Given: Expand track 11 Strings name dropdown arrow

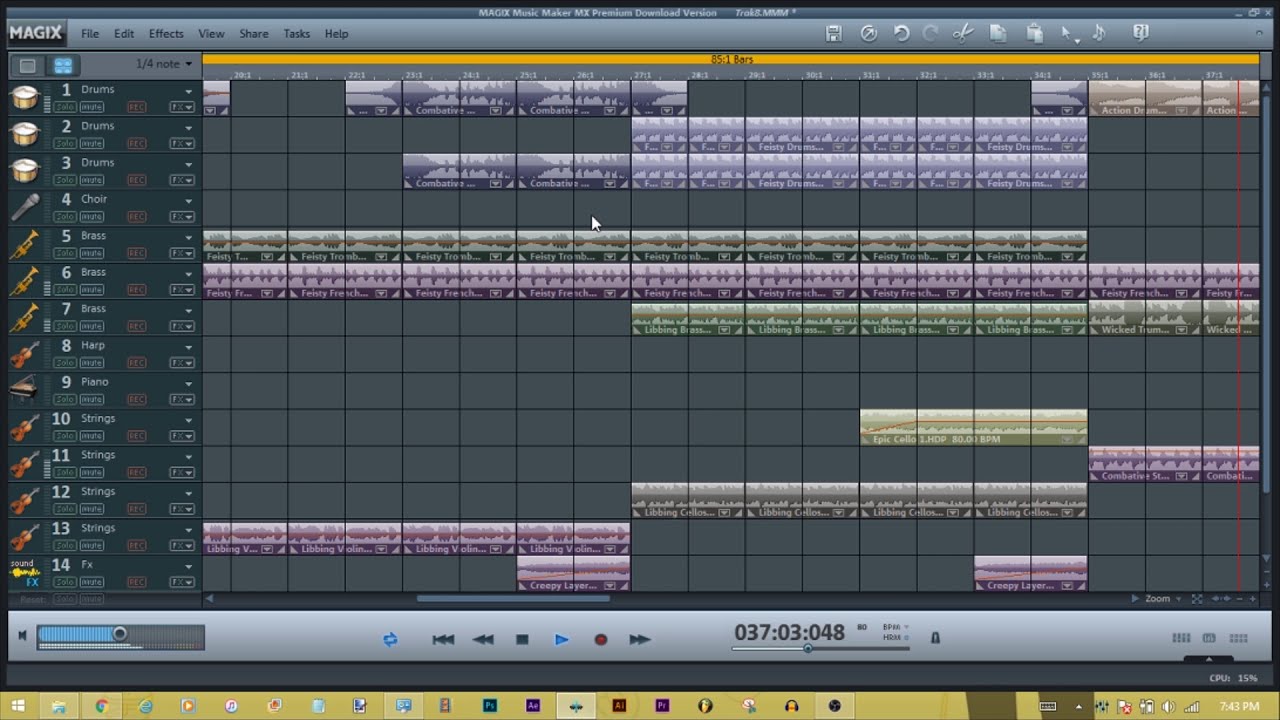Looking at the screenshot, I should tap(188, 458).
